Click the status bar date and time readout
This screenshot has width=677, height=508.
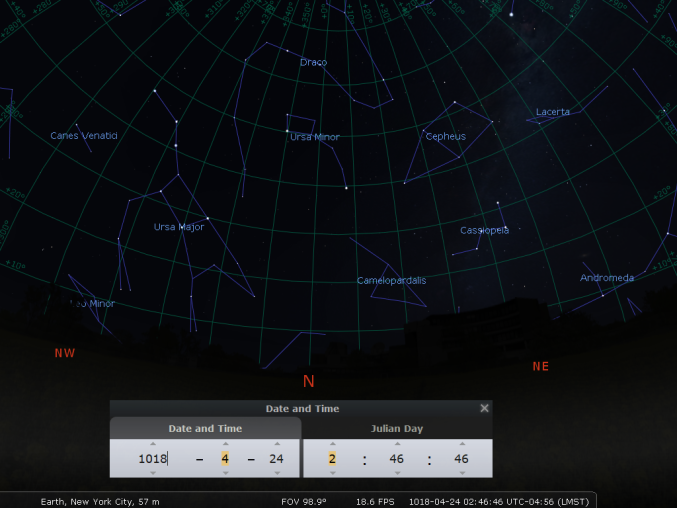click(x=499, y=502)
